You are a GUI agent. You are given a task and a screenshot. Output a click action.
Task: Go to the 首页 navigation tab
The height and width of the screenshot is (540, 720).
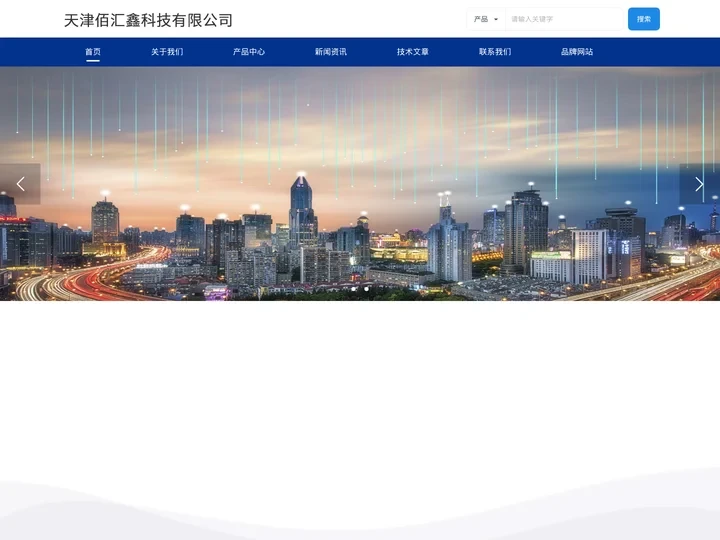coord(93,52)
